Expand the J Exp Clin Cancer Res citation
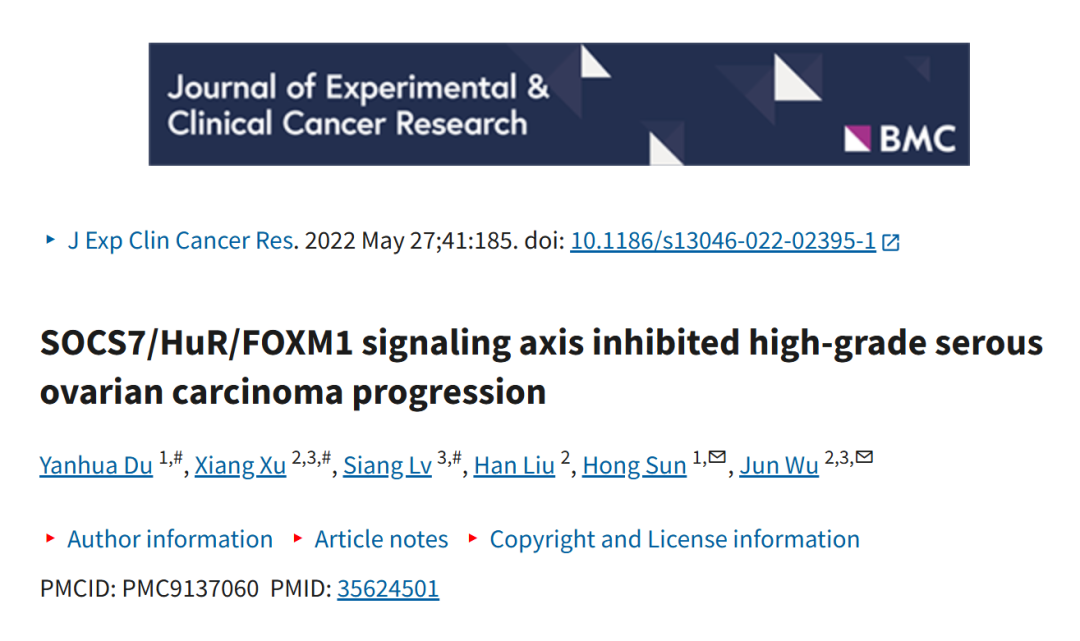This screenshot has height=641, width=1080. pos(180,240)
